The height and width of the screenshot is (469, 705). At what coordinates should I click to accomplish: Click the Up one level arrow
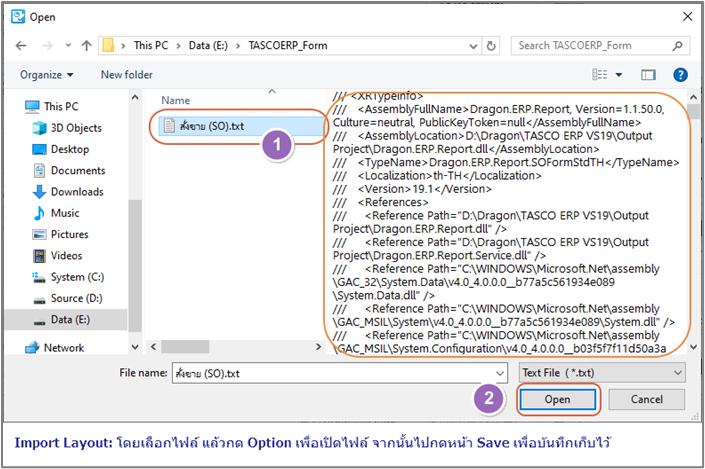click(x=86, y=45)
